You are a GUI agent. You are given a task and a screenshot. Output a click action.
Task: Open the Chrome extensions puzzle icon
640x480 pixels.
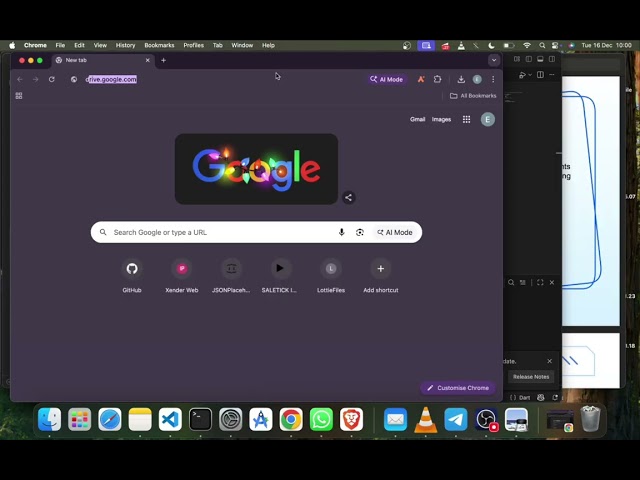437,79
